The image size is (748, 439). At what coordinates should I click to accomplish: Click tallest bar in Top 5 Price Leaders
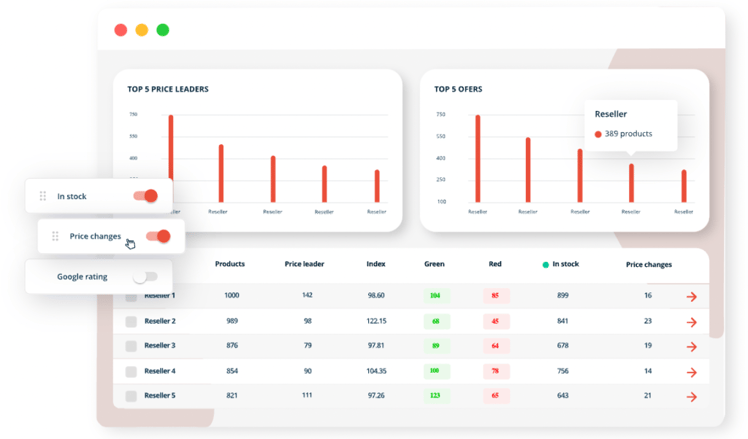click(x=171, y=147)
